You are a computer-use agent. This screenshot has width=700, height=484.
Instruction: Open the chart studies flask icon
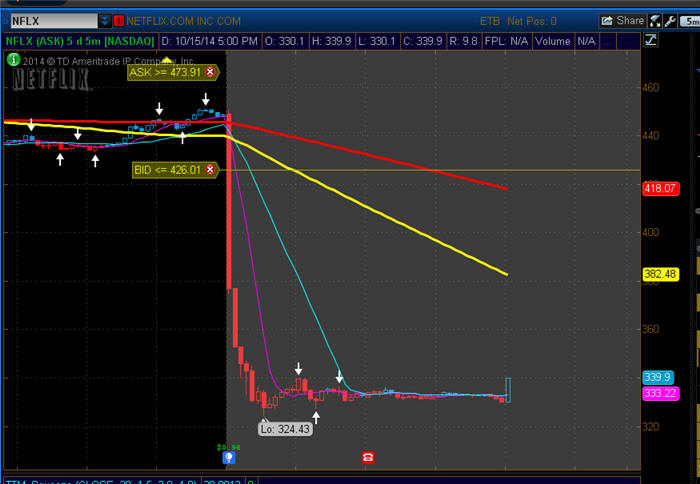pyautogui.click(x=655, y=20)
